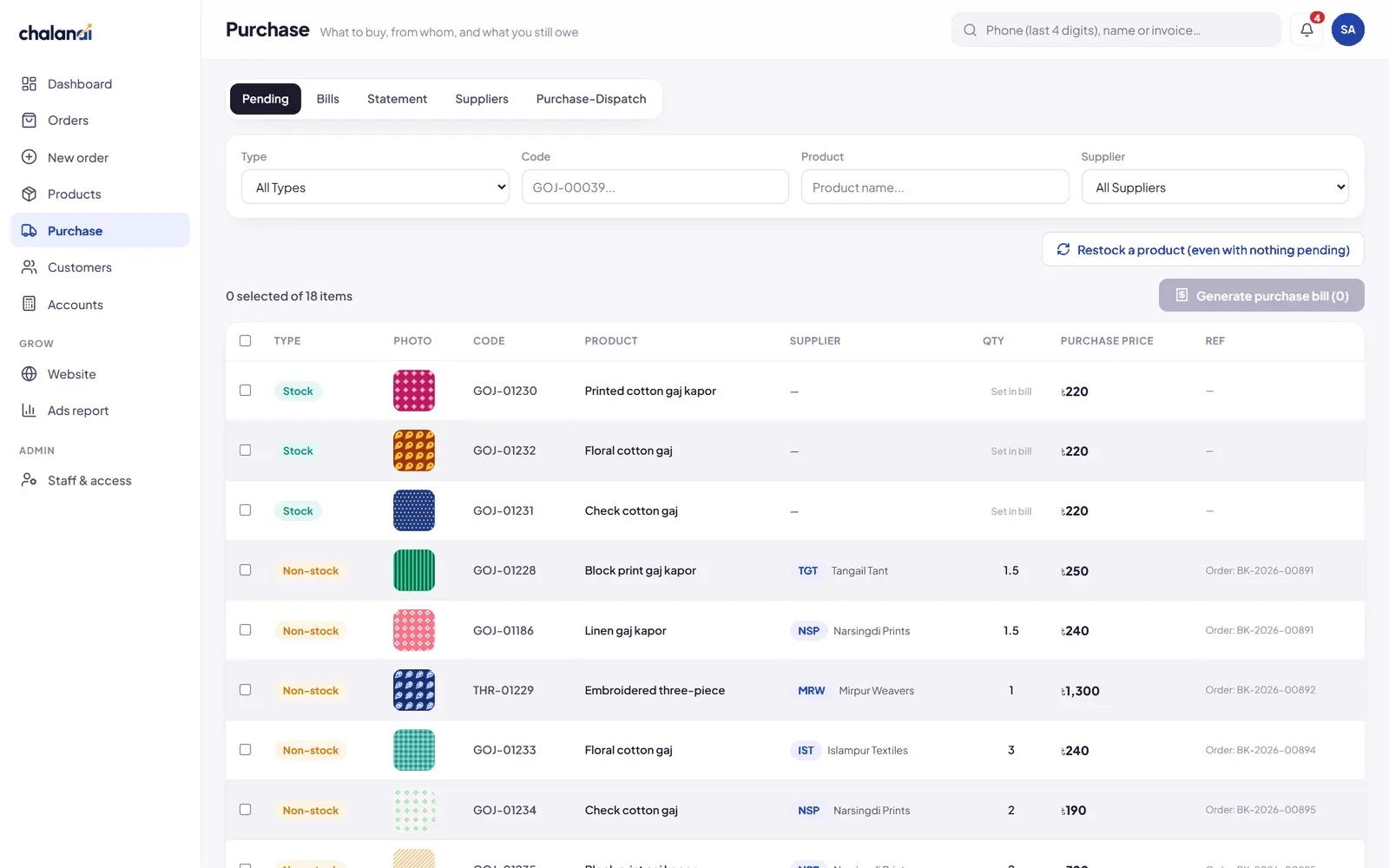Screen dimensions: 1389x868
Task: Click the Customers people icon
Action: pyautogui.click(x=29, y=267)
